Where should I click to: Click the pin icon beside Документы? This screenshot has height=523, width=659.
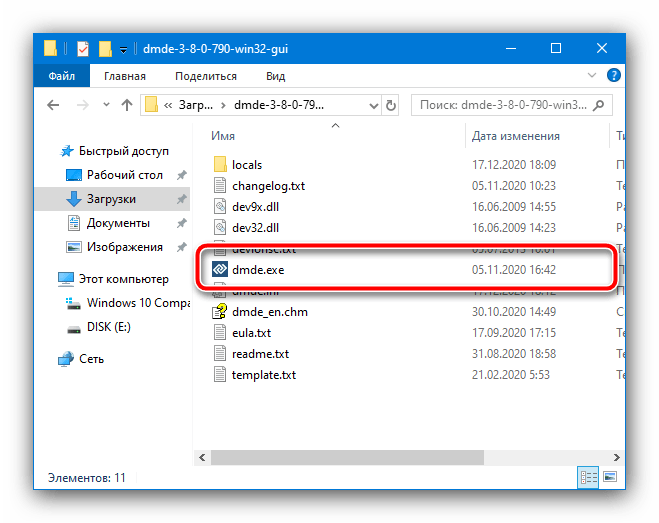pos(182,223)
